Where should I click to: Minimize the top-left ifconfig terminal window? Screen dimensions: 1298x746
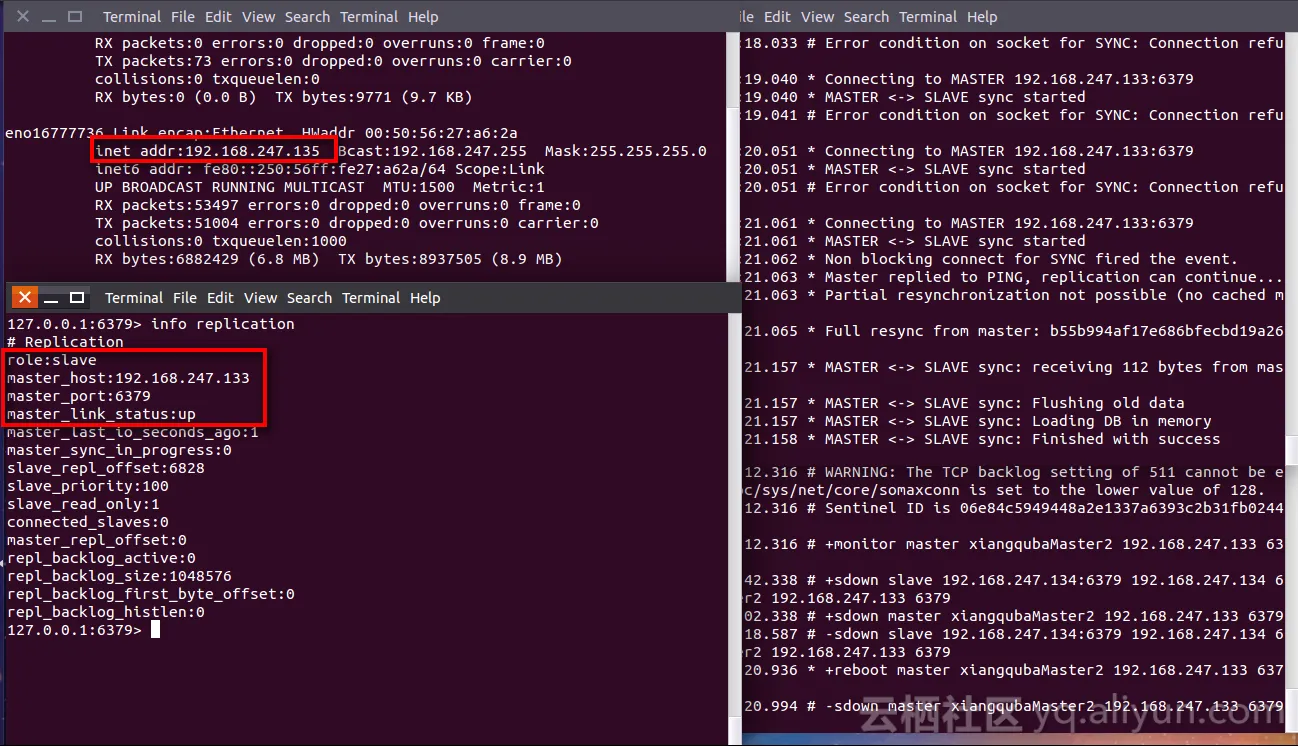pos(49,17)
